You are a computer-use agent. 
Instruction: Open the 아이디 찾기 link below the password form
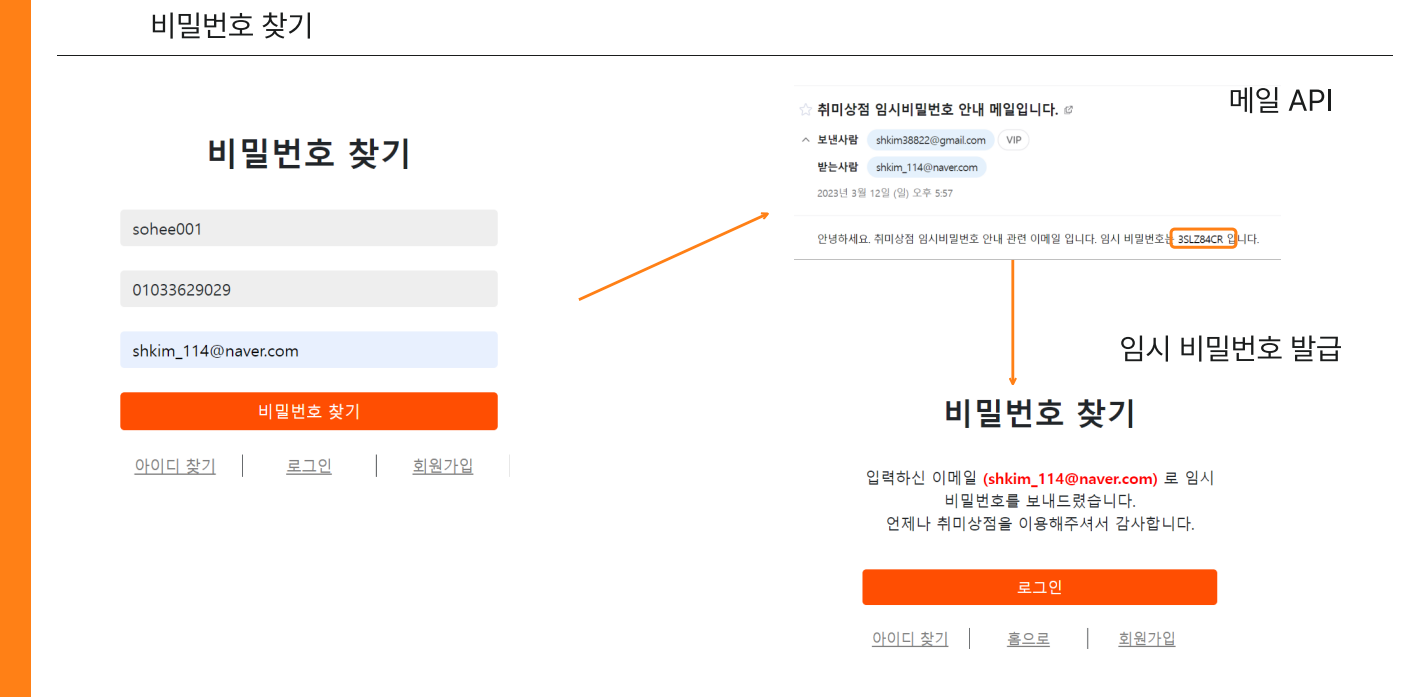click(174, 465)
